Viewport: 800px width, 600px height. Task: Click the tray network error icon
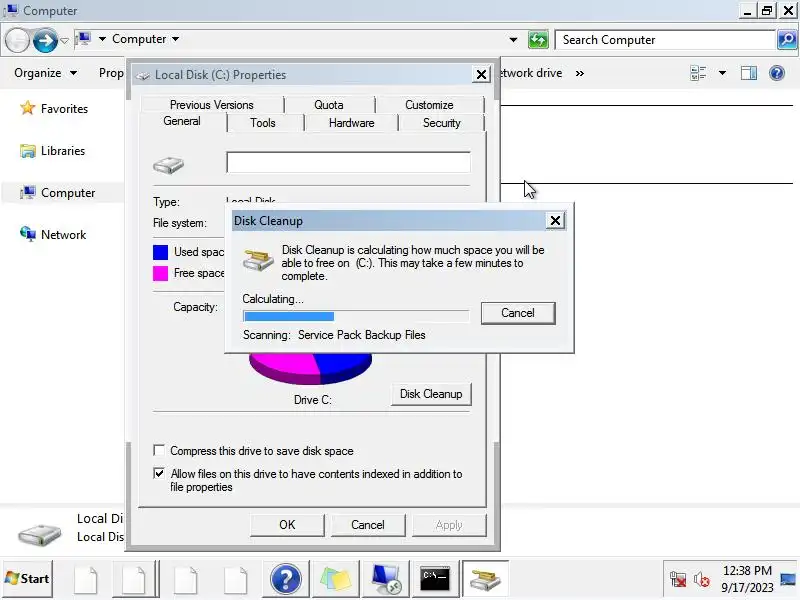point(678,579)
